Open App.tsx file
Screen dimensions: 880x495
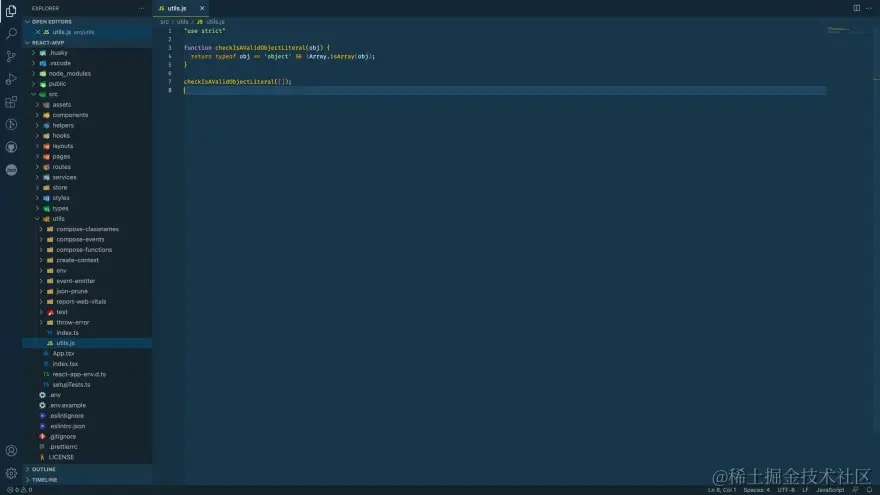coord(87,354)
